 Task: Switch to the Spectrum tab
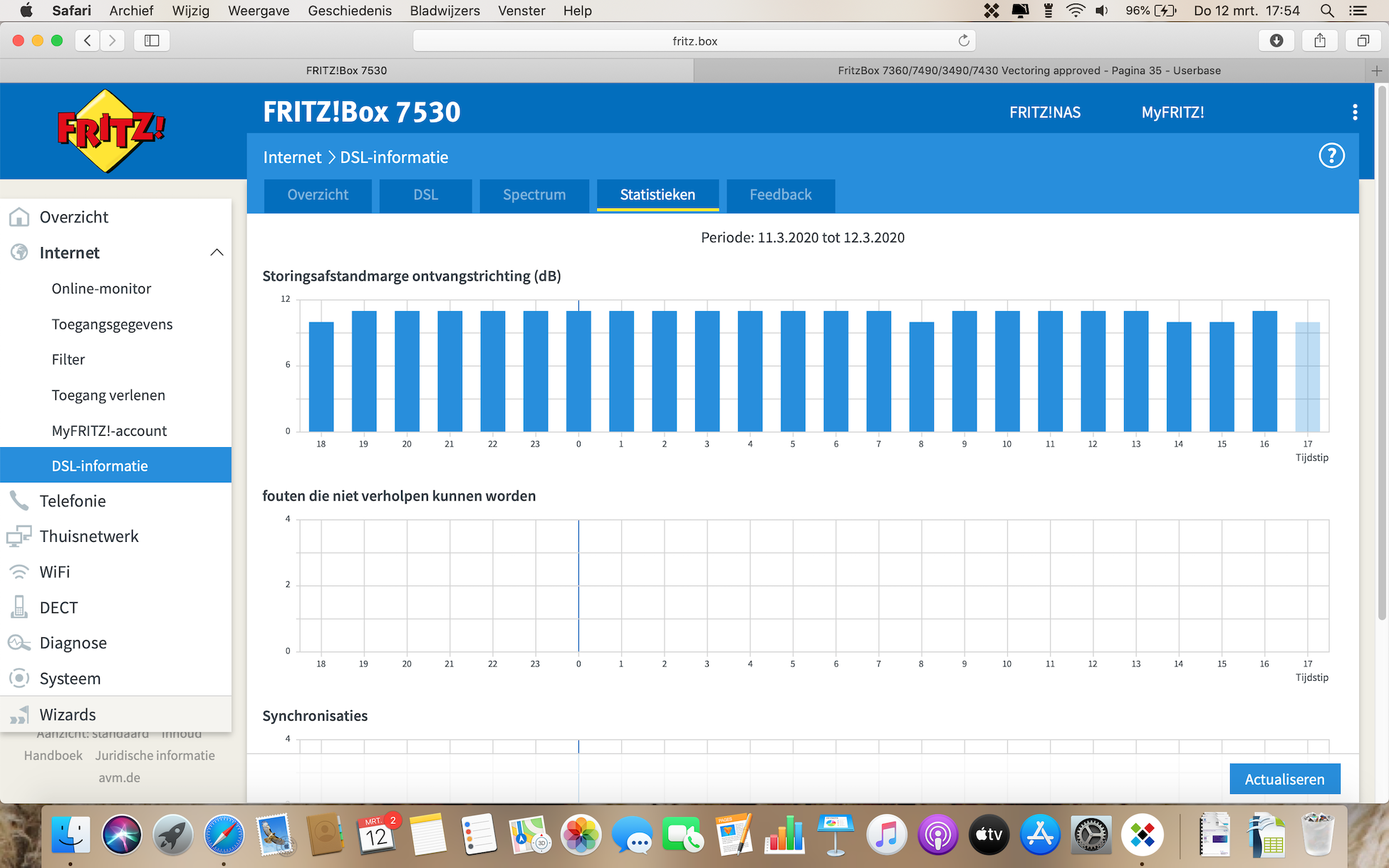pyautogui.click(x=534, y=194)
